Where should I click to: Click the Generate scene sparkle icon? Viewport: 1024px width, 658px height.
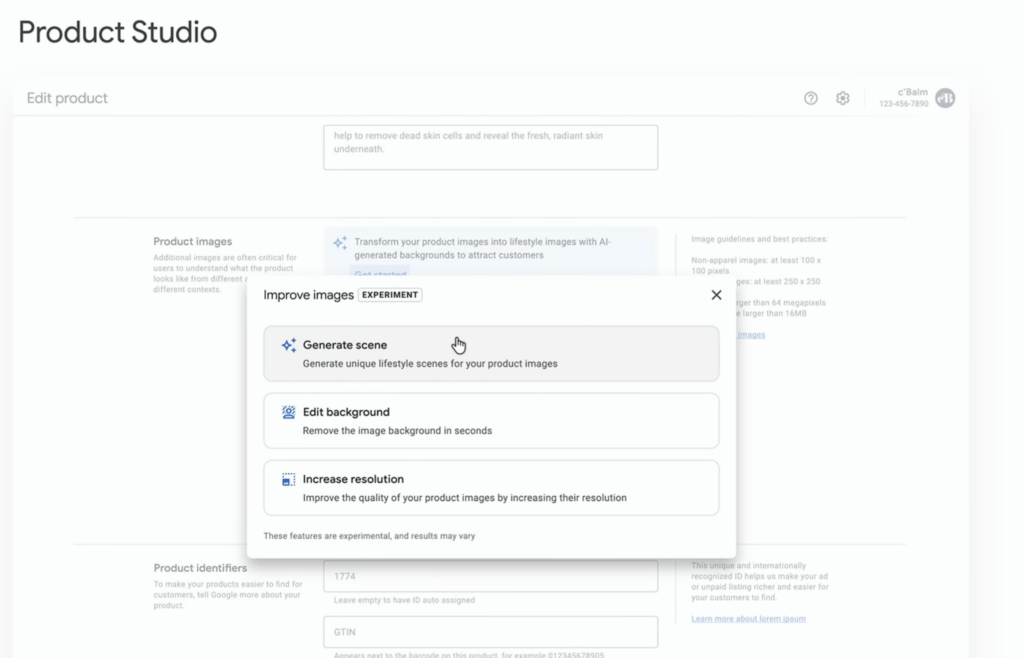point(289,345)
